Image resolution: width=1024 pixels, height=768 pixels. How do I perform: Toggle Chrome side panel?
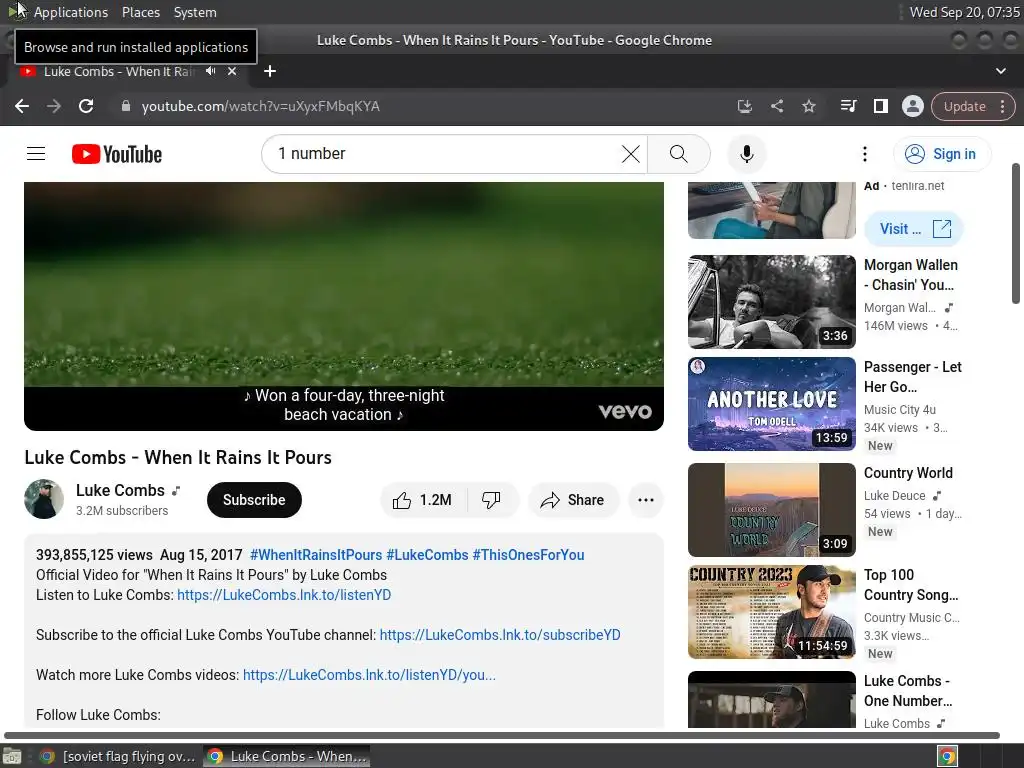coord(880,106)
